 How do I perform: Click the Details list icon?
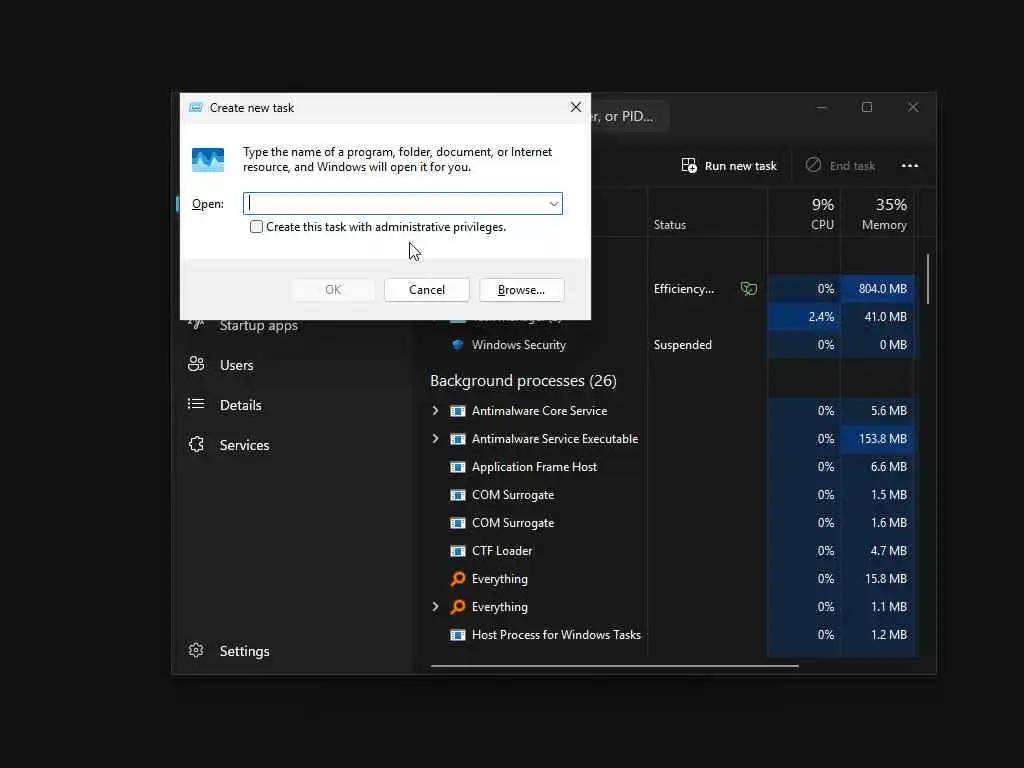[x=196, y=404]
